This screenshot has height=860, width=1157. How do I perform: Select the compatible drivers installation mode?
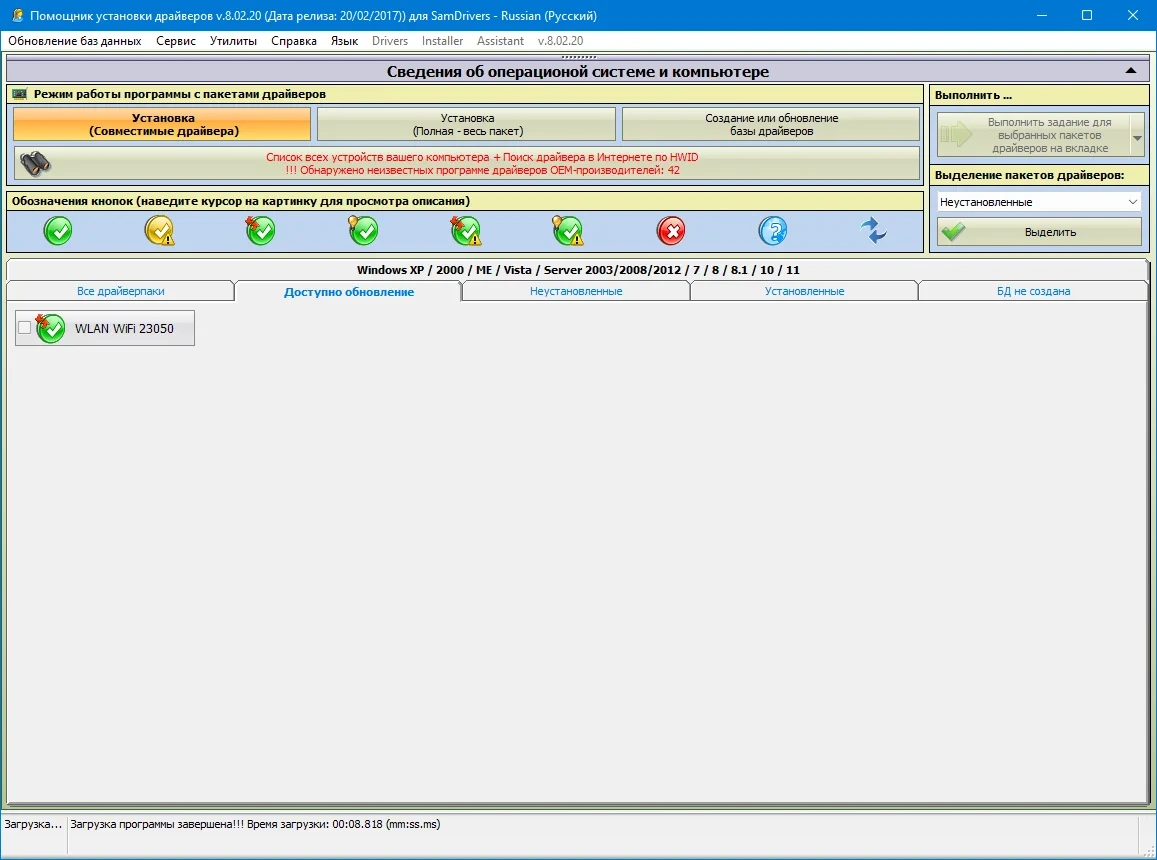[x=162, y=124]
